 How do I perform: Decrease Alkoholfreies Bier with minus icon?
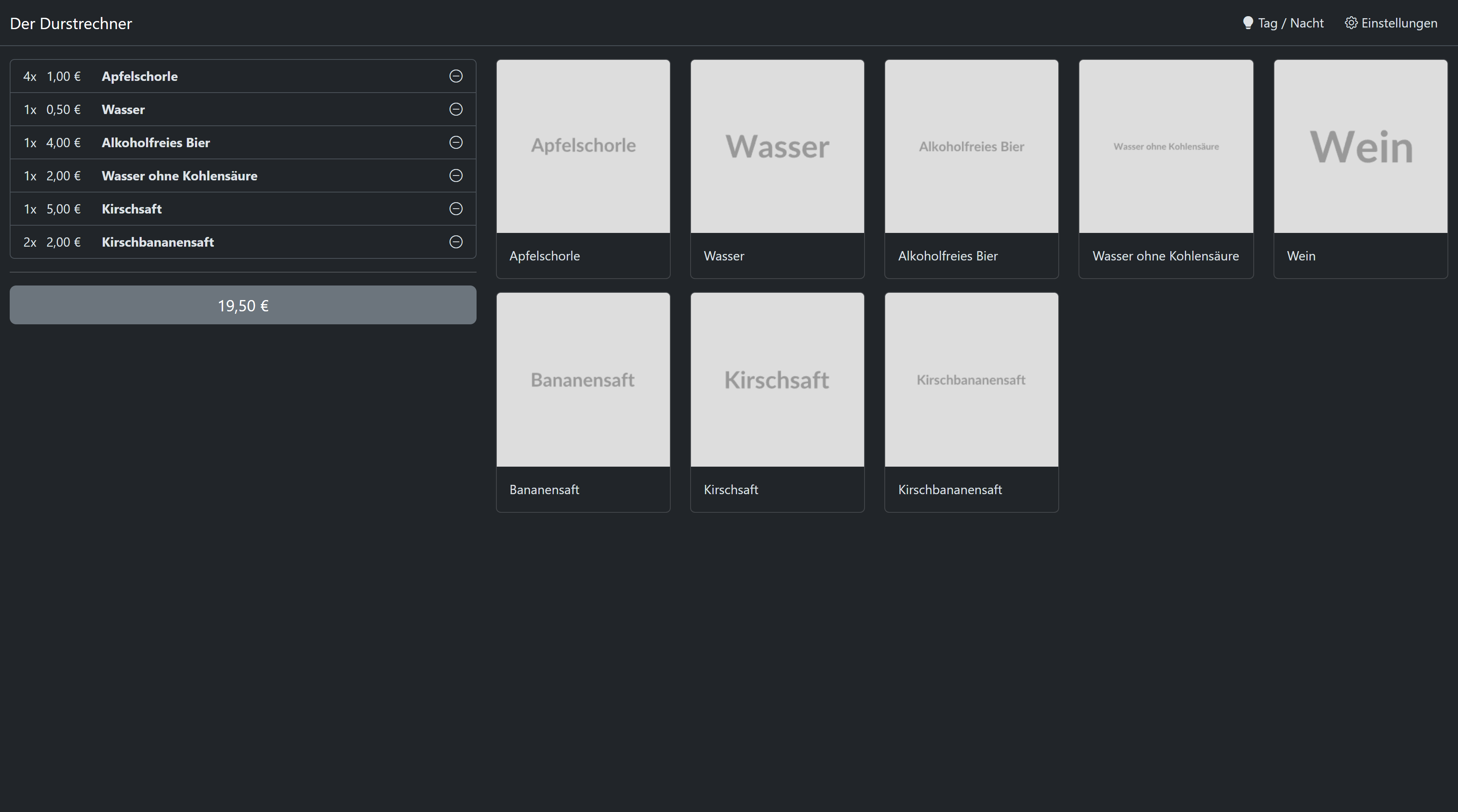[456, 143]
